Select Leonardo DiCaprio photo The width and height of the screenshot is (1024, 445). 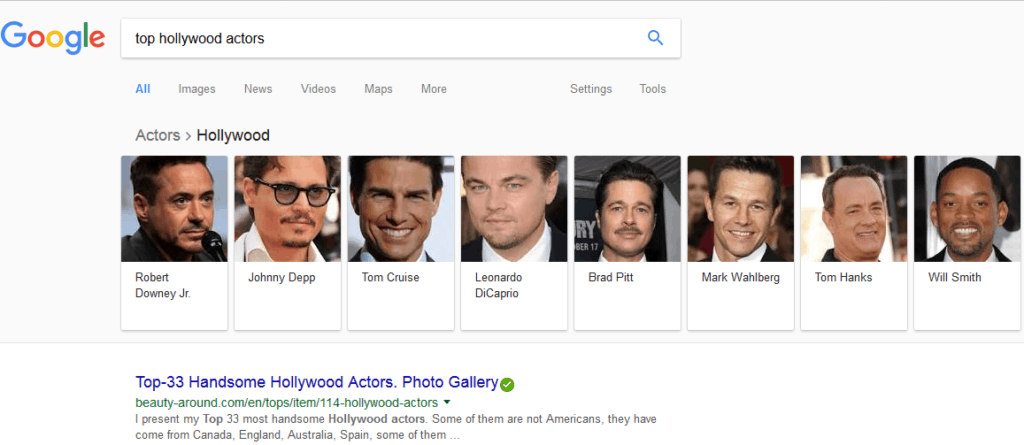pos(514,208)
